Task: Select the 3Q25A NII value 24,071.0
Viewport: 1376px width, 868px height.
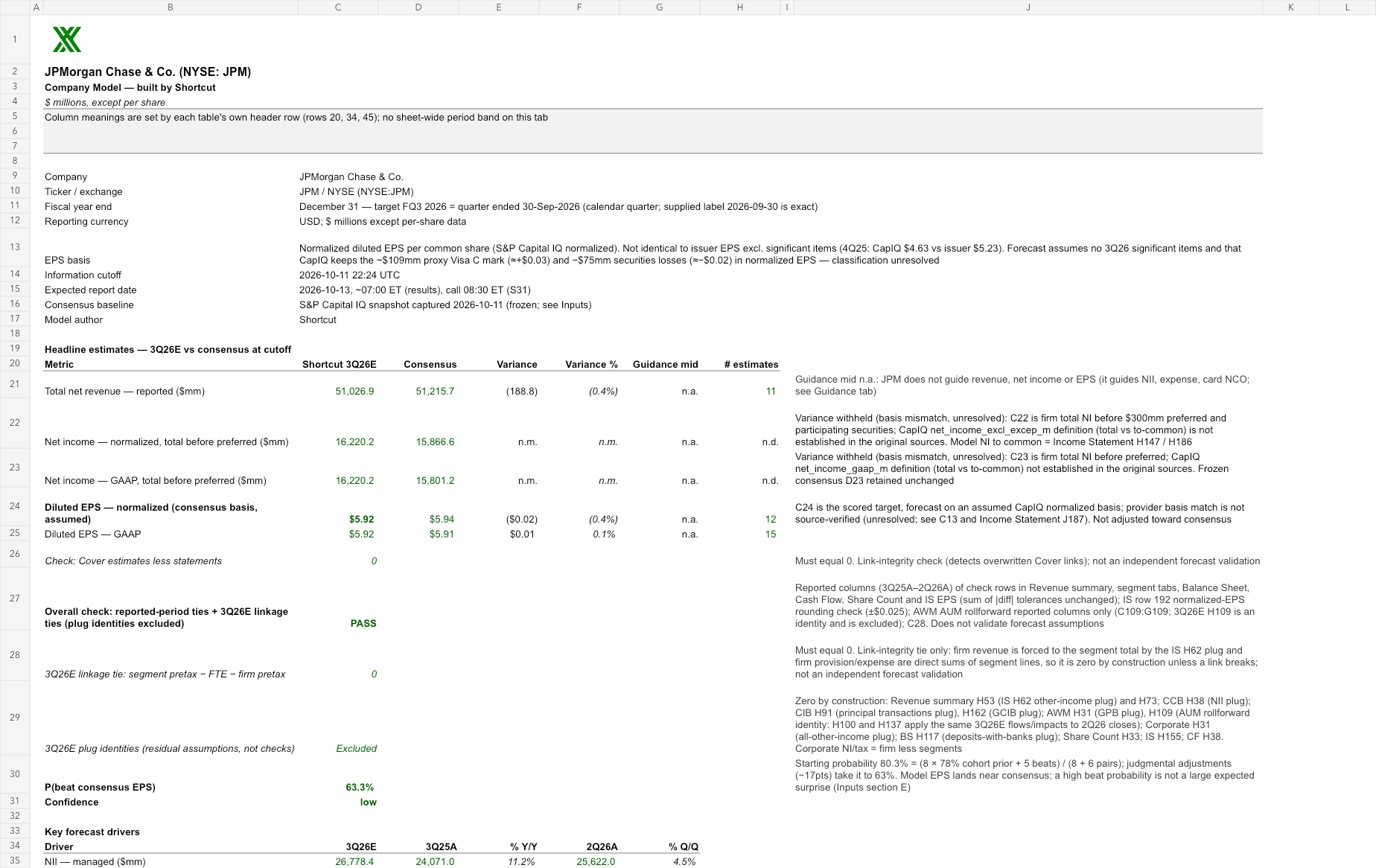Action: coord(435,862)
